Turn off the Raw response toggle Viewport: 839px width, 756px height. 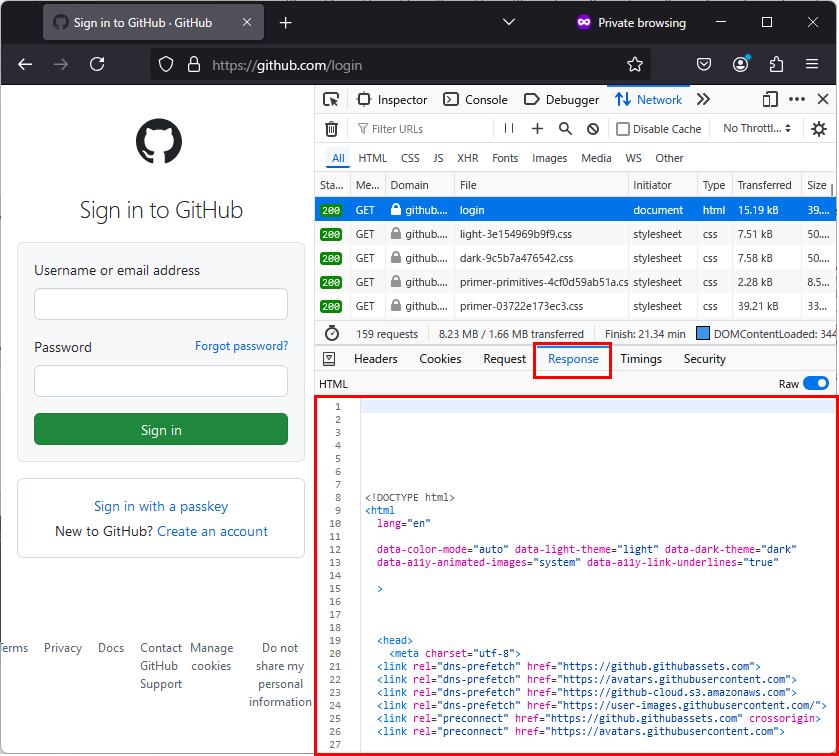coord(815,384)
